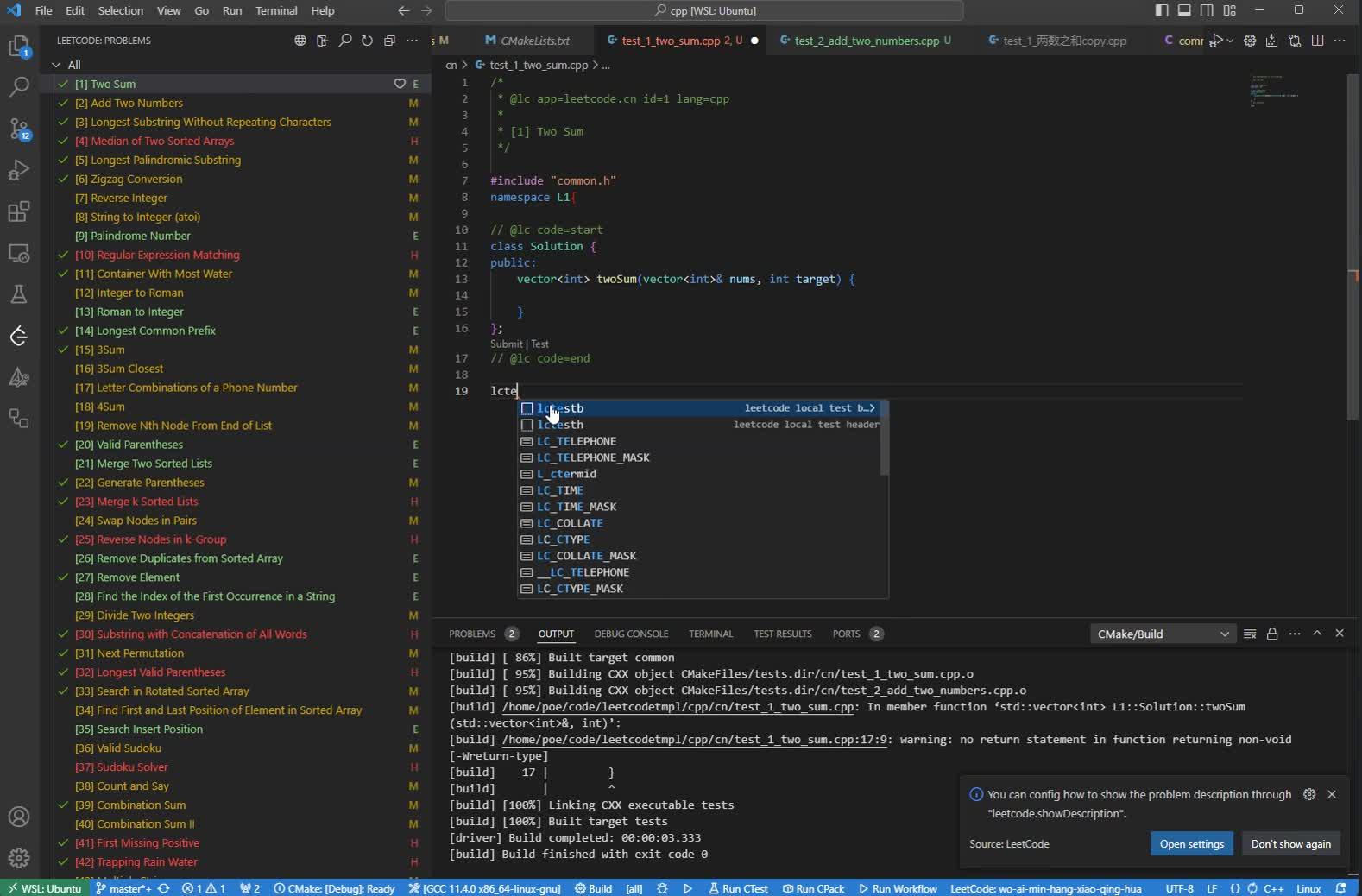Open the Source Control view
Image resolution: width=1362 pixels, height=896 pixels.
coord(19,129)
